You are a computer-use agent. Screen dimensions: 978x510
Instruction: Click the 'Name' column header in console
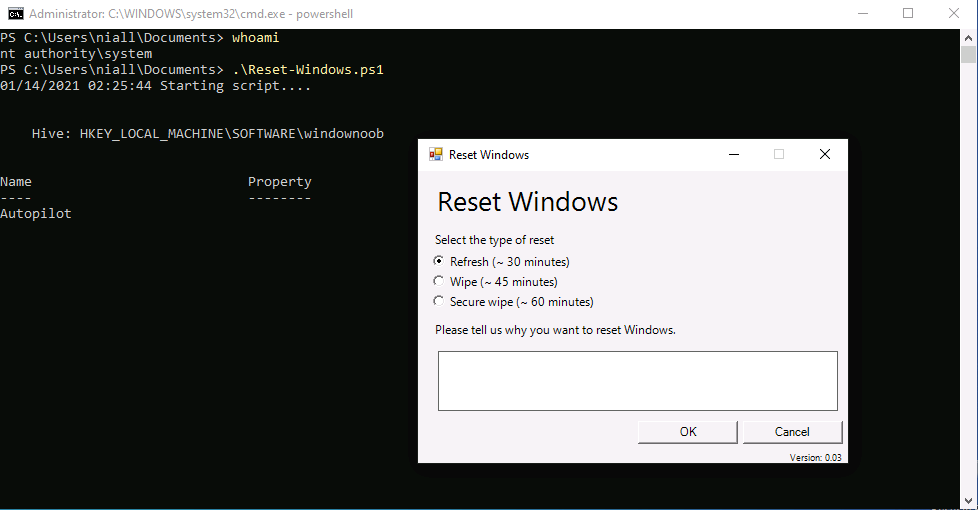(x=16, y=181)
